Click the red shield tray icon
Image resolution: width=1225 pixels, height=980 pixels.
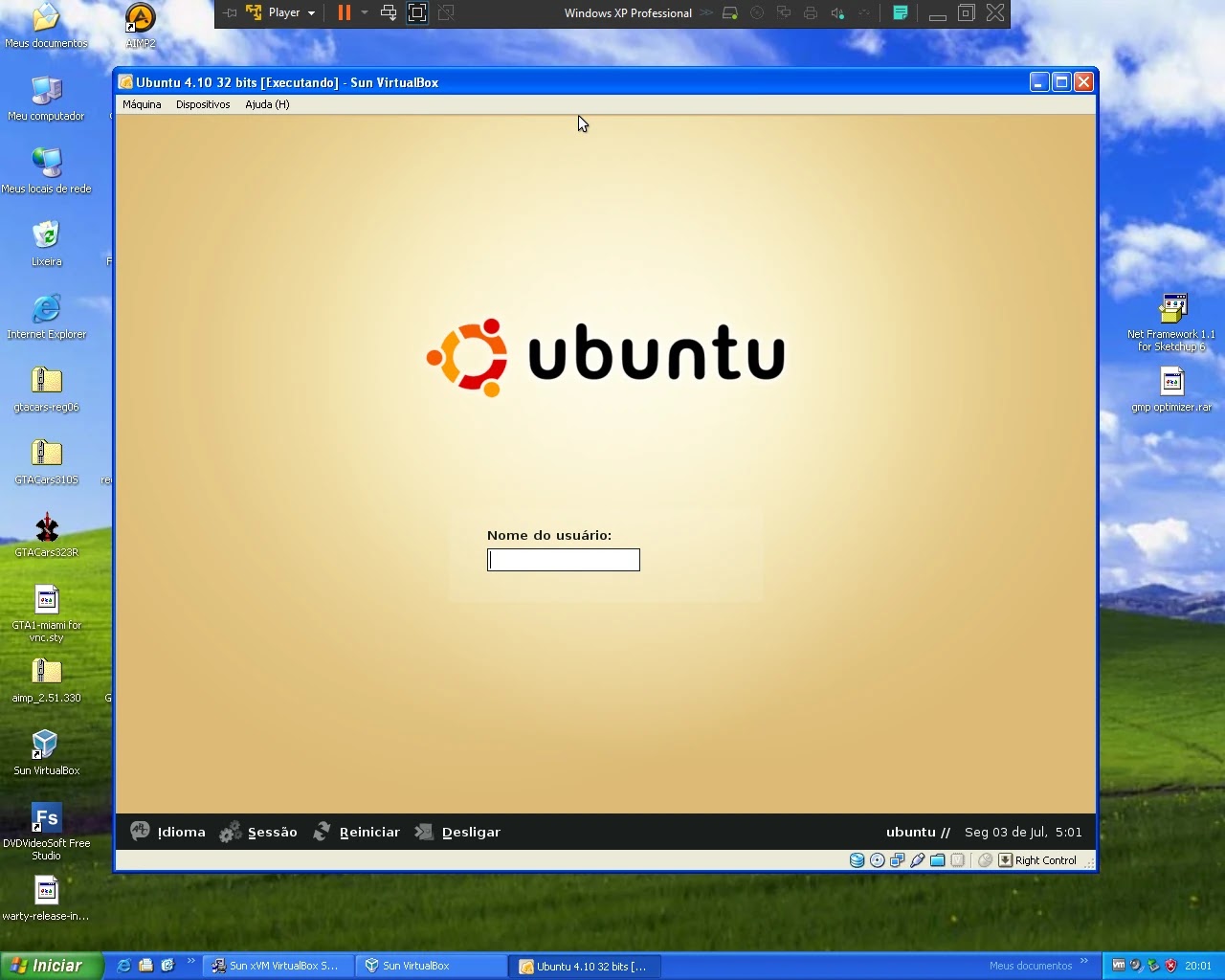point(1169,966)
